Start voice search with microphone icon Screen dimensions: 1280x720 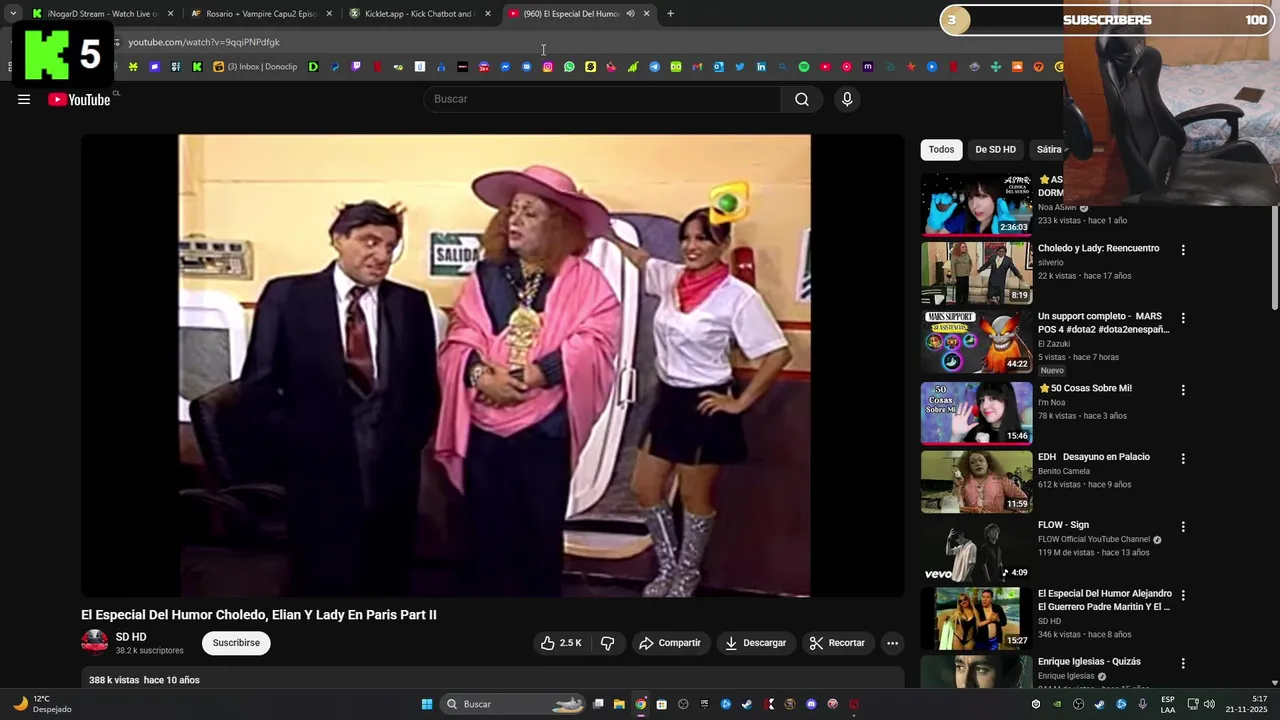847,99
